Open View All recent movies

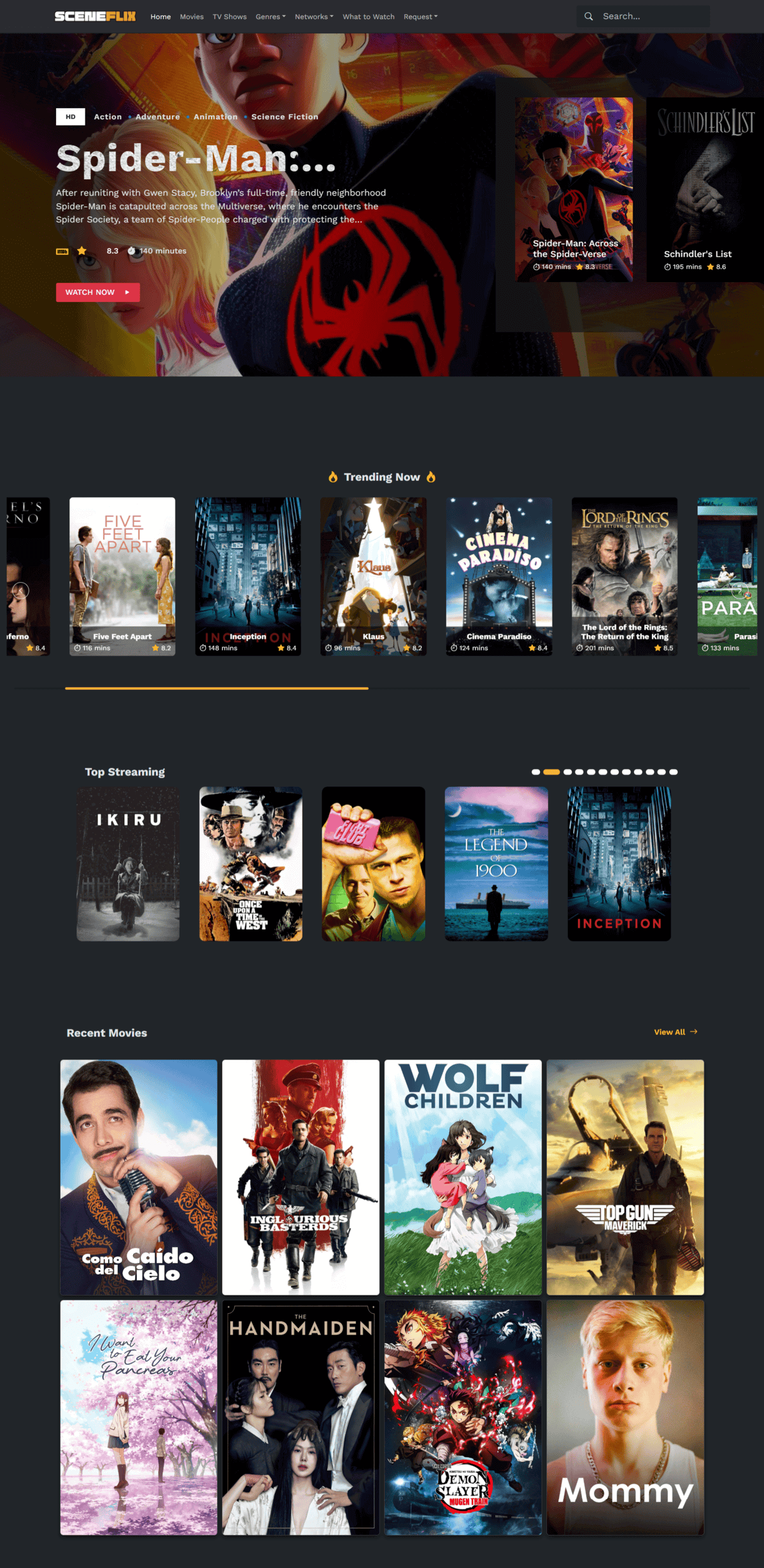coord(676,1032)
